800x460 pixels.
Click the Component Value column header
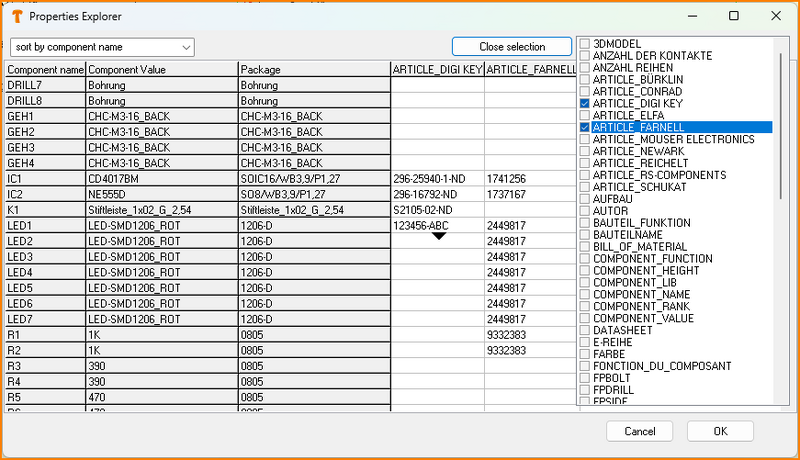tap(161, 70)
